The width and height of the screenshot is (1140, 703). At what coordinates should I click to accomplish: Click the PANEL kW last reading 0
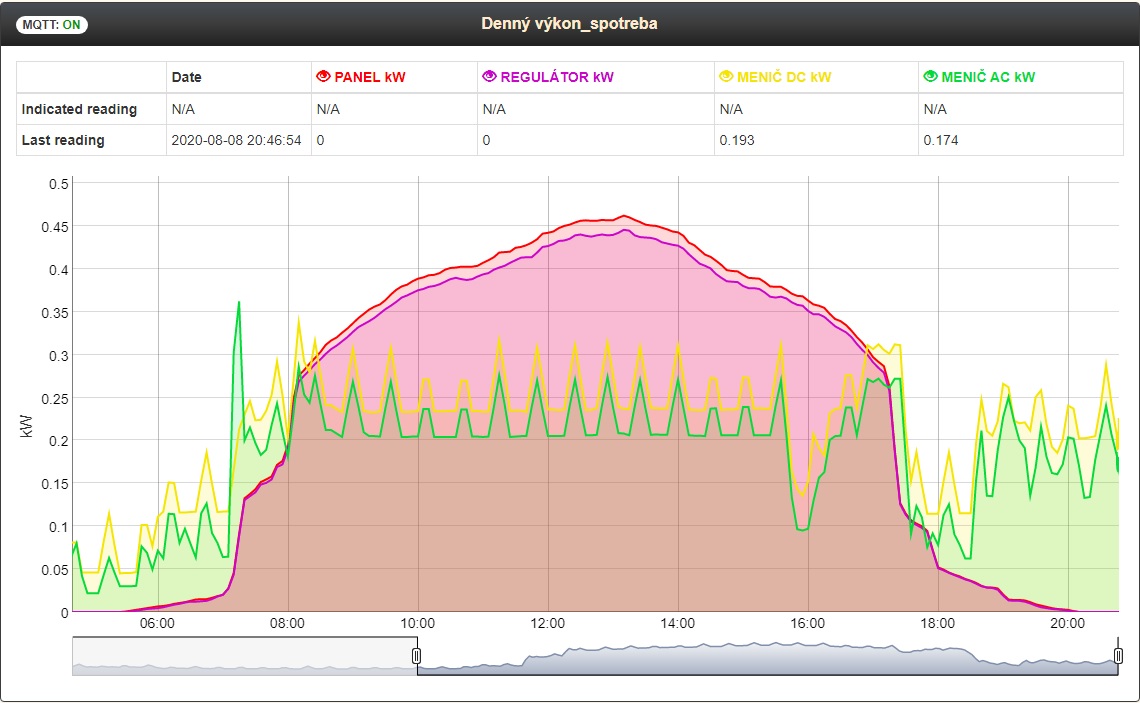click(x=321, y=140)
